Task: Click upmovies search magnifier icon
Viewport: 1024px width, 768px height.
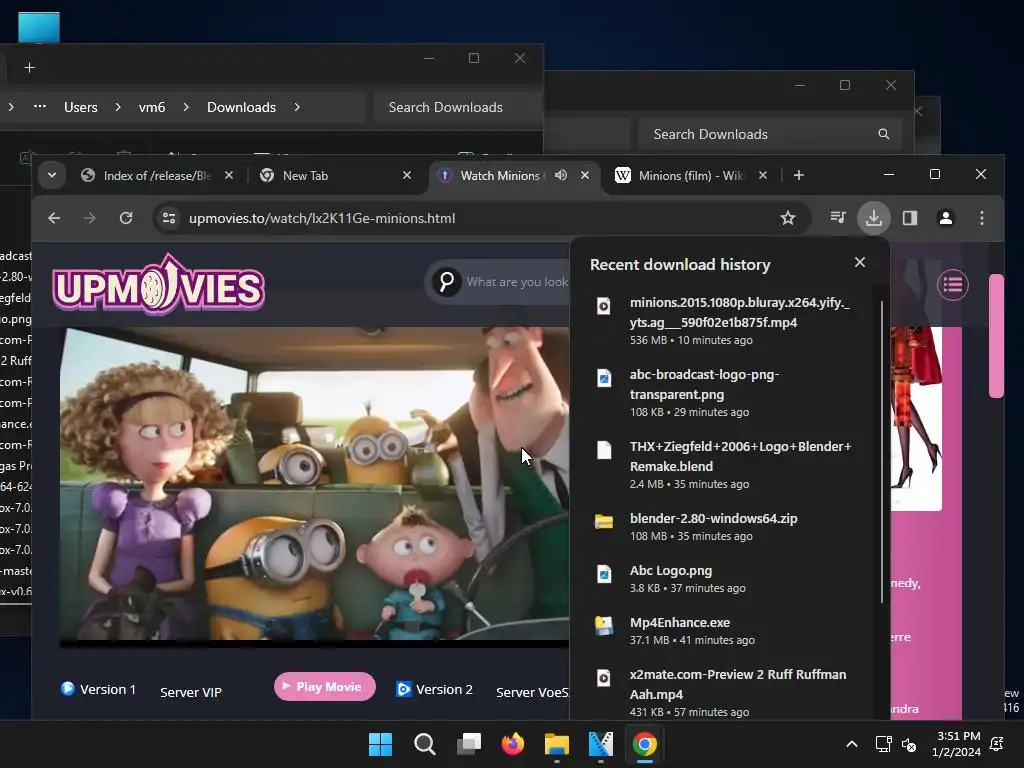Action: (447, 281)
